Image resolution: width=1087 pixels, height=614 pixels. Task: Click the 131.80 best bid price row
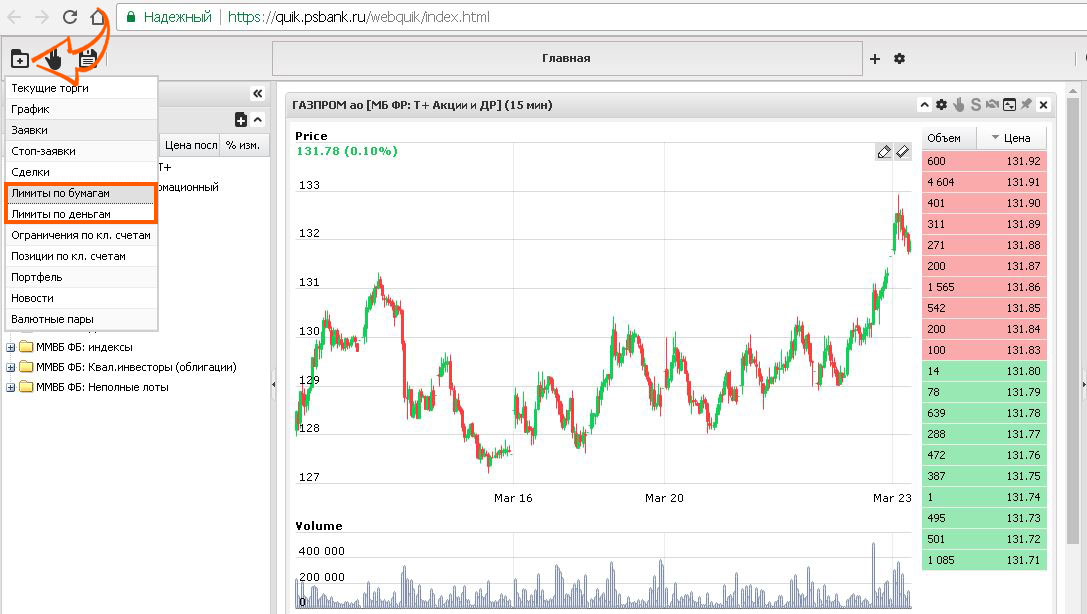[x=983, y=371]
